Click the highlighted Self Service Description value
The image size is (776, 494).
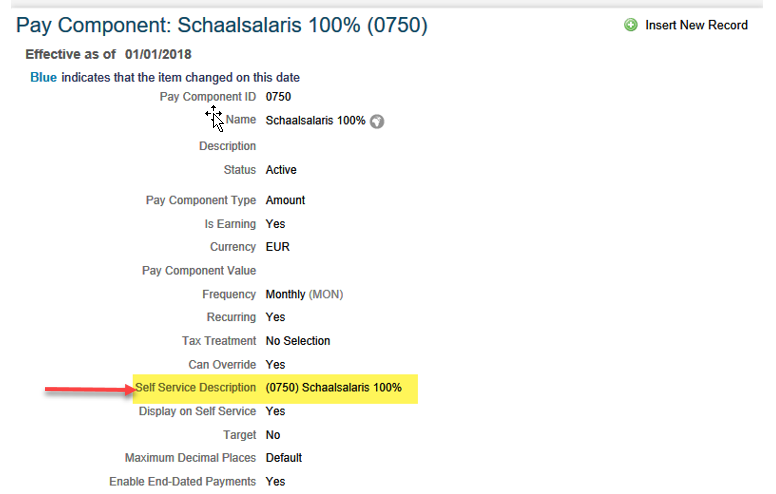coord(334,388)
